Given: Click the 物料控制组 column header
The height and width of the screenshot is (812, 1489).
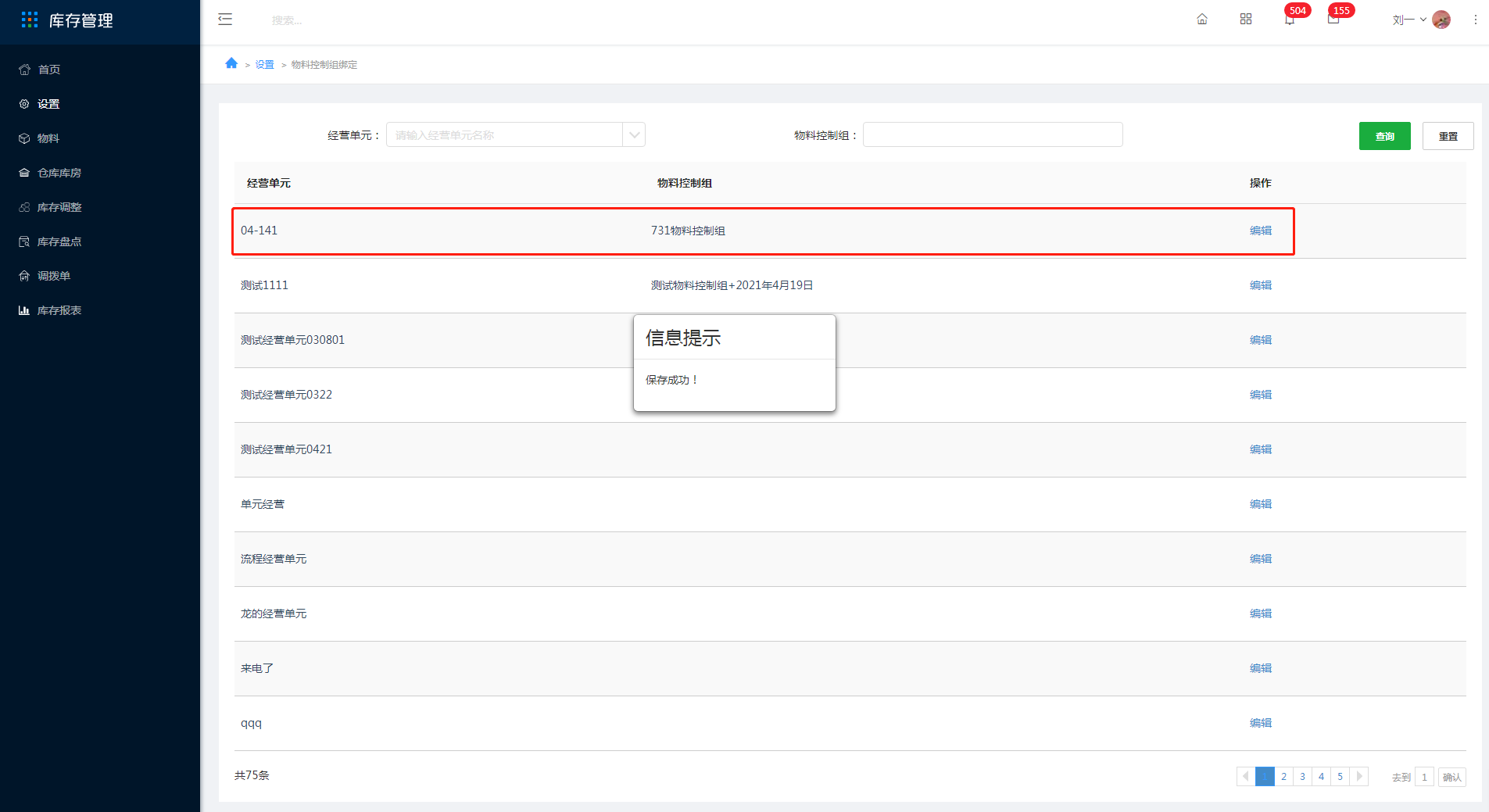Looking at the screenshot, I should point(684,183).
